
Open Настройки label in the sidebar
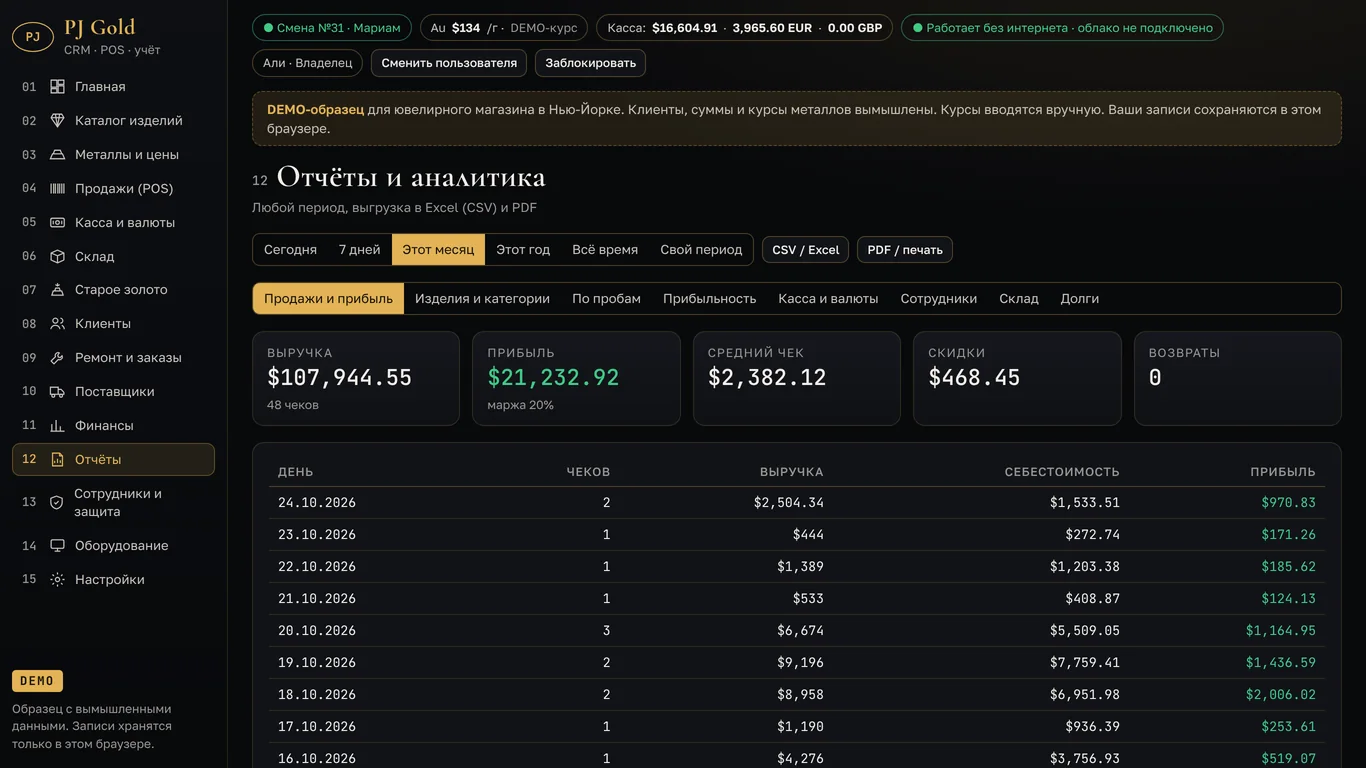tap(110, 580)
